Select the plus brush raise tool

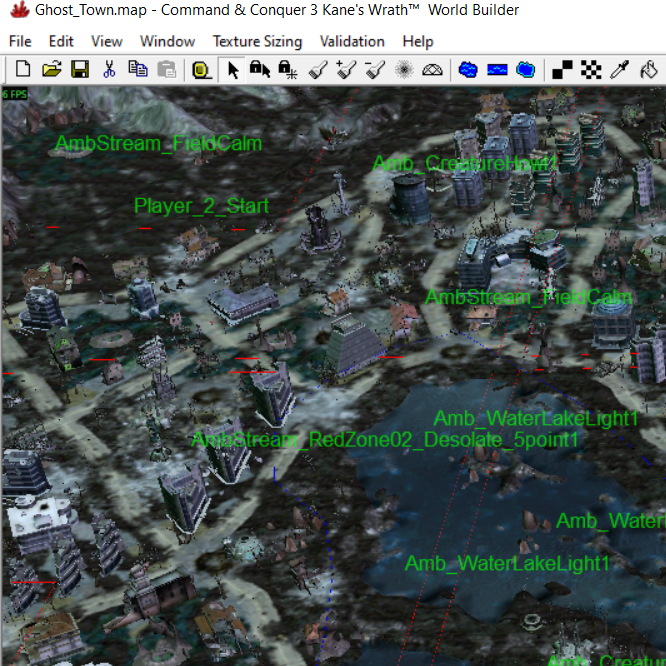346,70
